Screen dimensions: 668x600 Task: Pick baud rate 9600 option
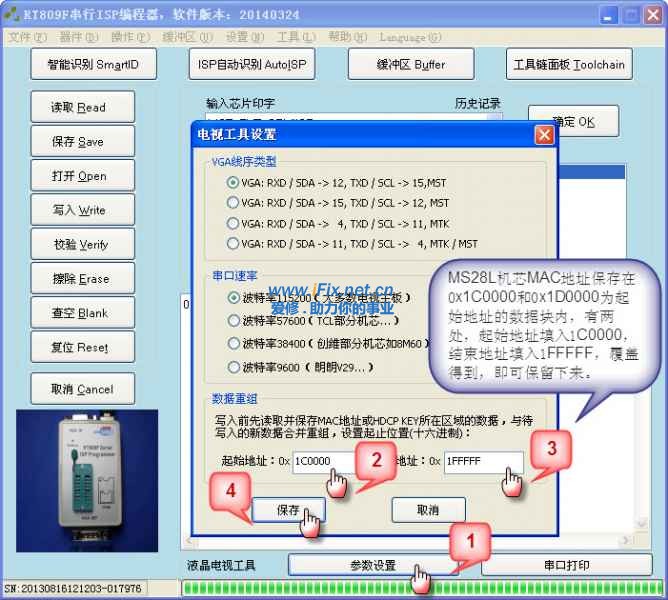[233, 367]
